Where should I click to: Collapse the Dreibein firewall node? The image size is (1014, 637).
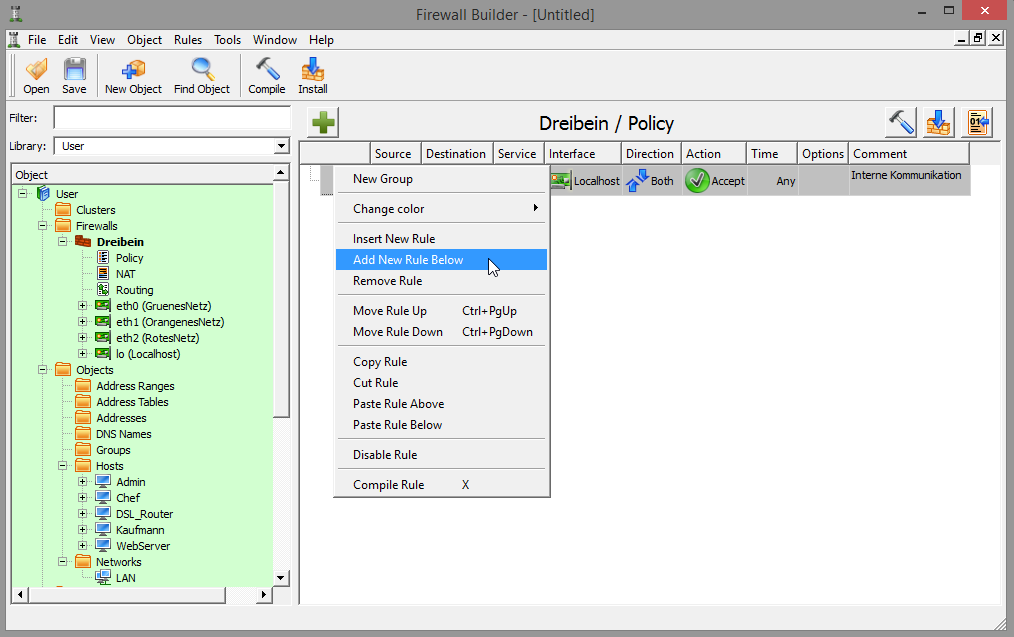63,242
